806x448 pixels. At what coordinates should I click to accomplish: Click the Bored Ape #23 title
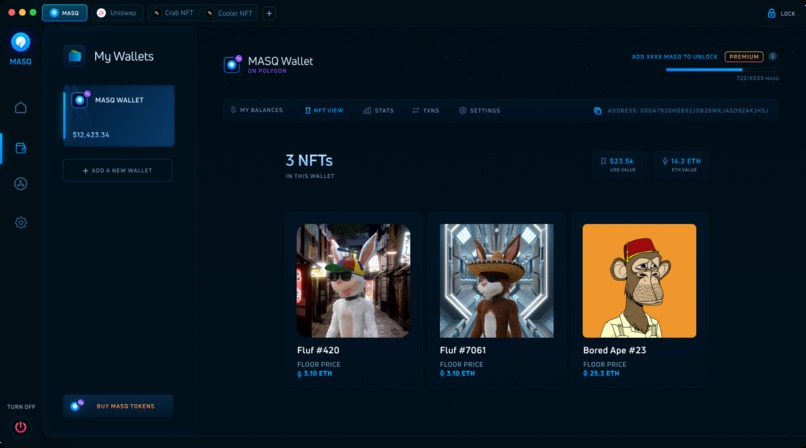pyautogui.click(x=614, y=350)
